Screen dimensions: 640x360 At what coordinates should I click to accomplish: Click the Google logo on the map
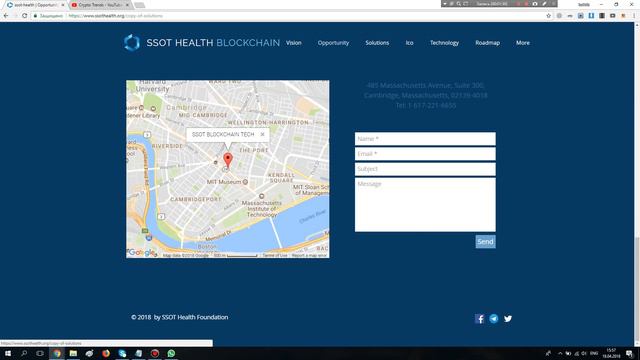[142, 253]
